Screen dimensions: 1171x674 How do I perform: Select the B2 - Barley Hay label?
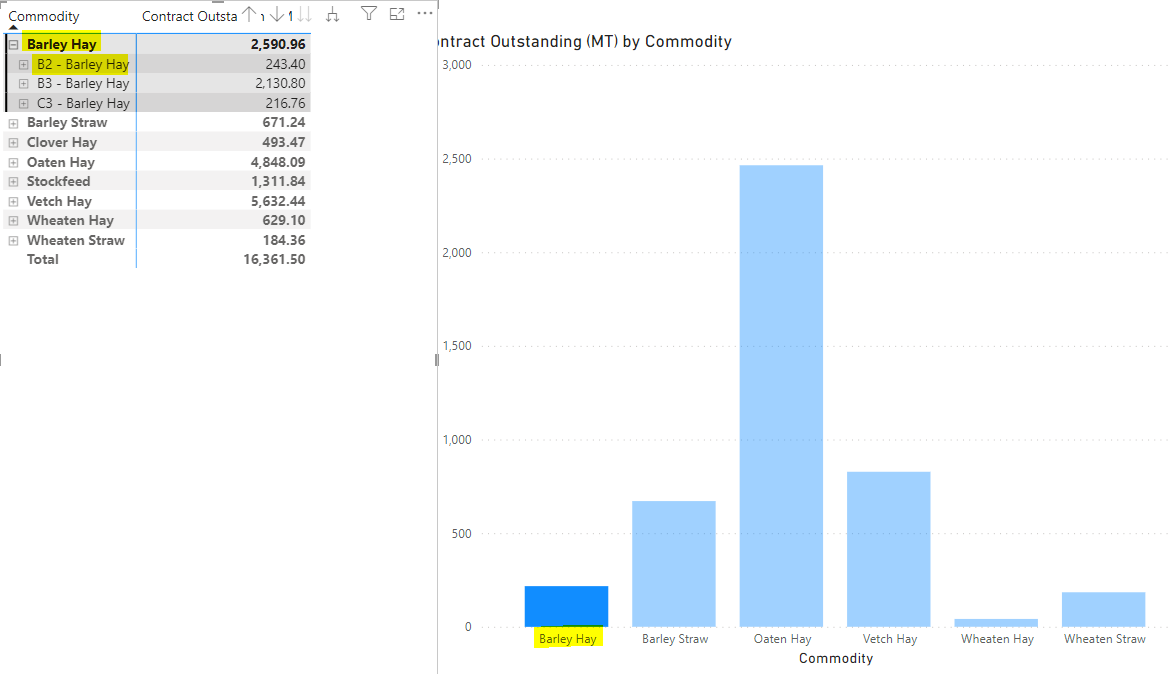coord(83,64)
